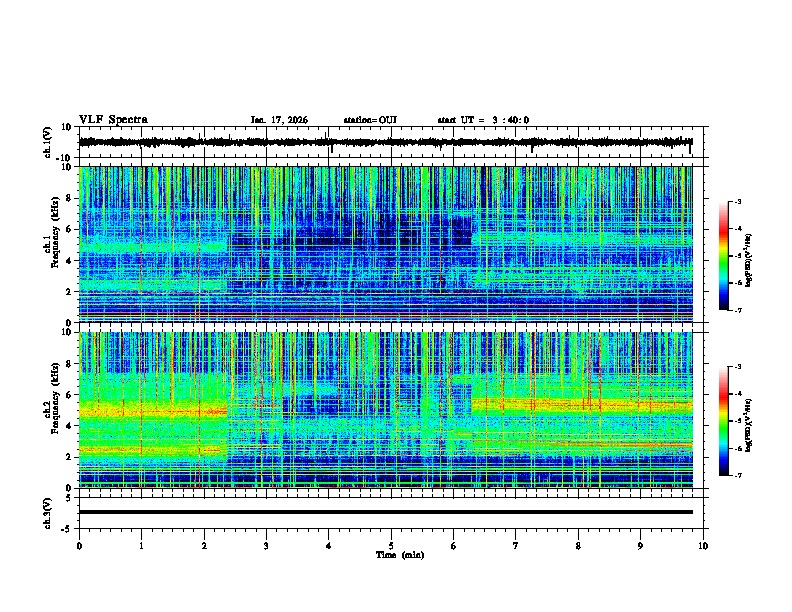Select the "start UT = 3 : 40: 0" text
Viewport: 792px width, 612px height.
(483, 120)
